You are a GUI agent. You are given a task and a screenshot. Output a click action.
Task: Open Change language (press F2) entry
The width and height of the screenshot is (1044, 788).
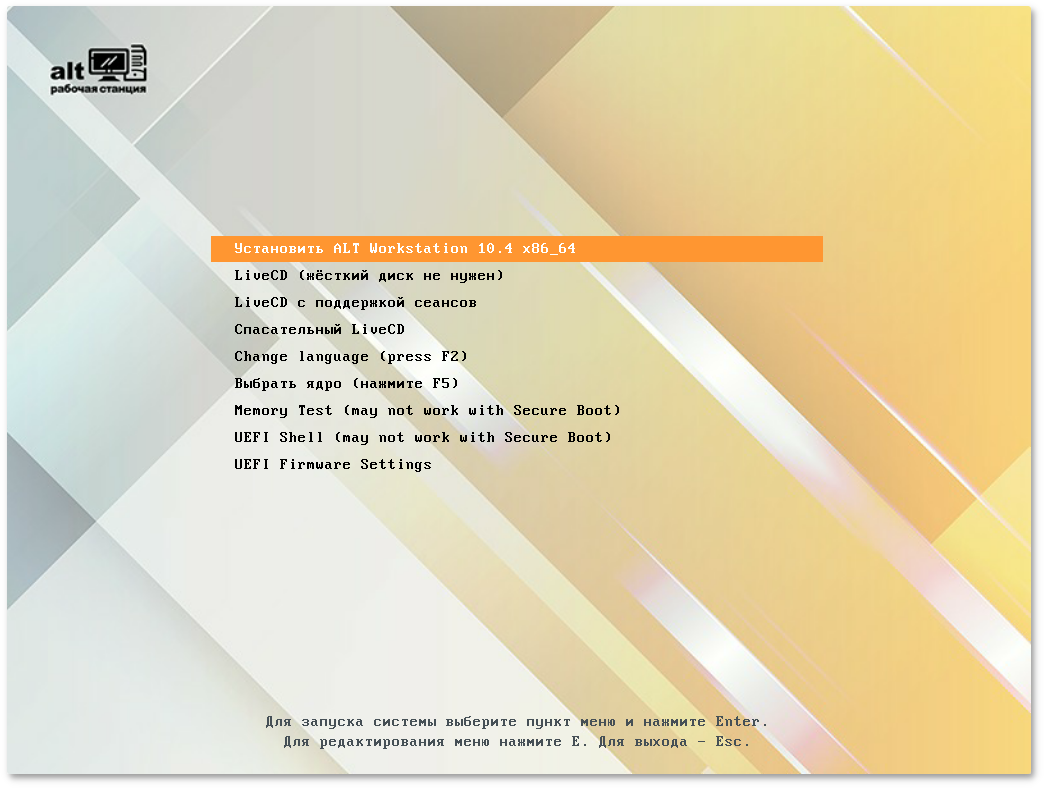pyautogui.click(x=351, y=356)
